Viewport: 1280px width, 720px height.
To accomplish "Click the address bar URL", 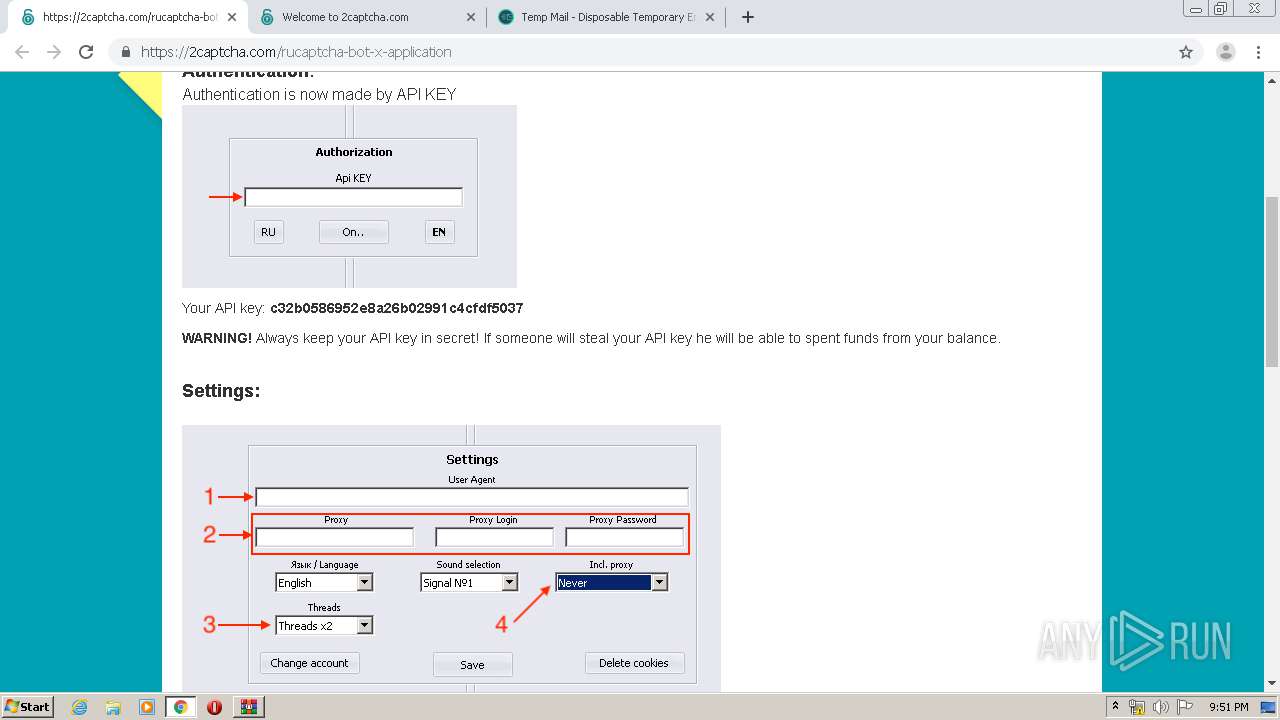I will tap(296, 52).
